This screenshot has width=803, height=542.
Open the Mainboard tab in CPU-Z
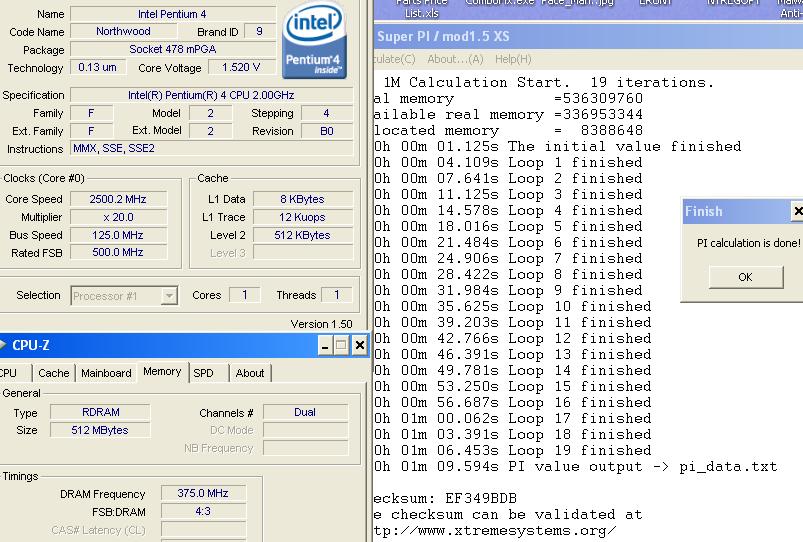pyautogui.click(x=106, y=373)
